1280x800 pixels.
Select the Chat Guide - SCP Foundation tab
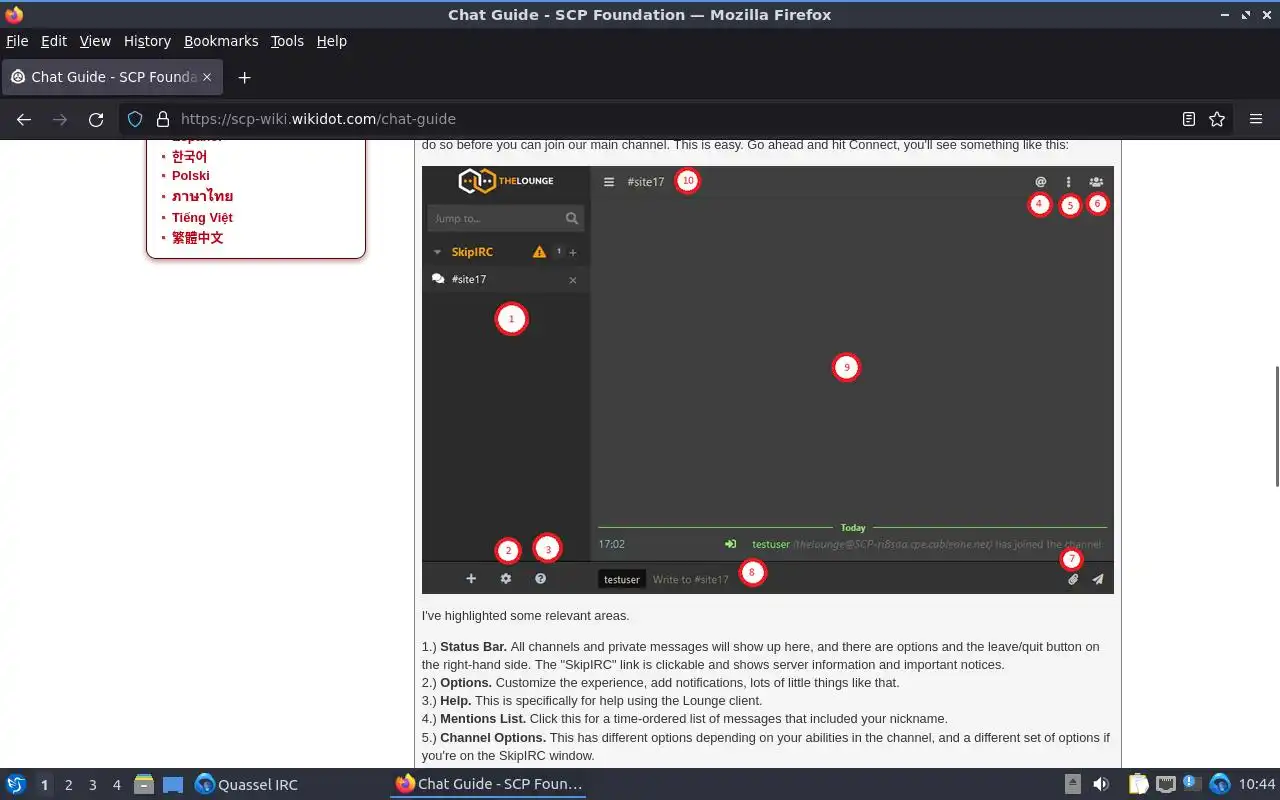click(112, 77)
